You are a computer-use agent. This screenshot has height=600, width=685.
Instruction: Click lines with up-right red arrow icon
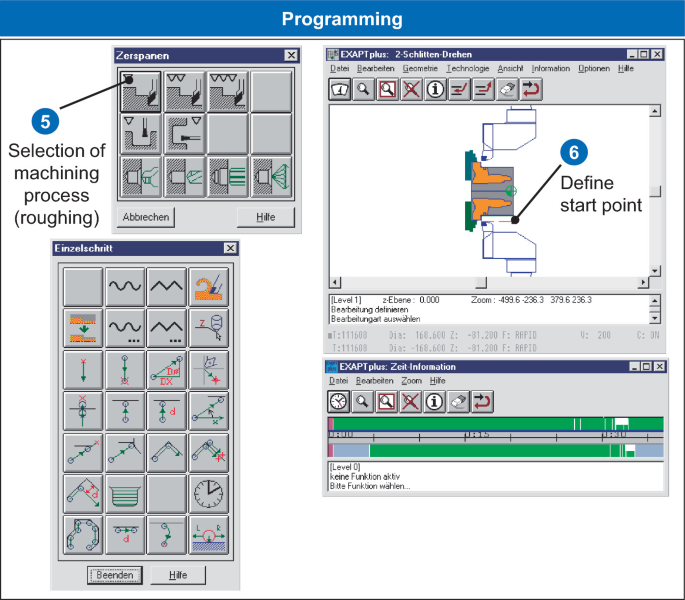click(x=483, y=90)
